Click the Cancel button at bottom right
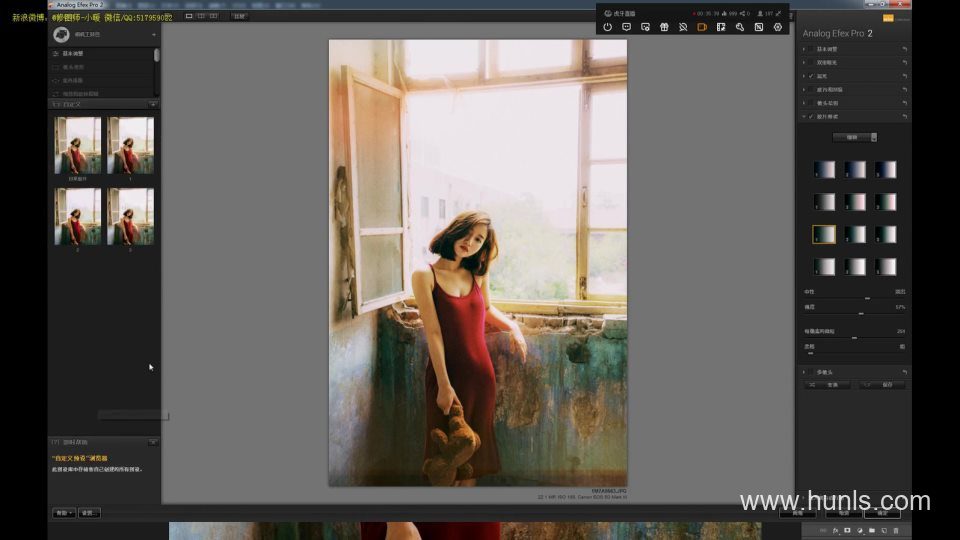This screenshot has height=540, width=960. coord(844,513)
